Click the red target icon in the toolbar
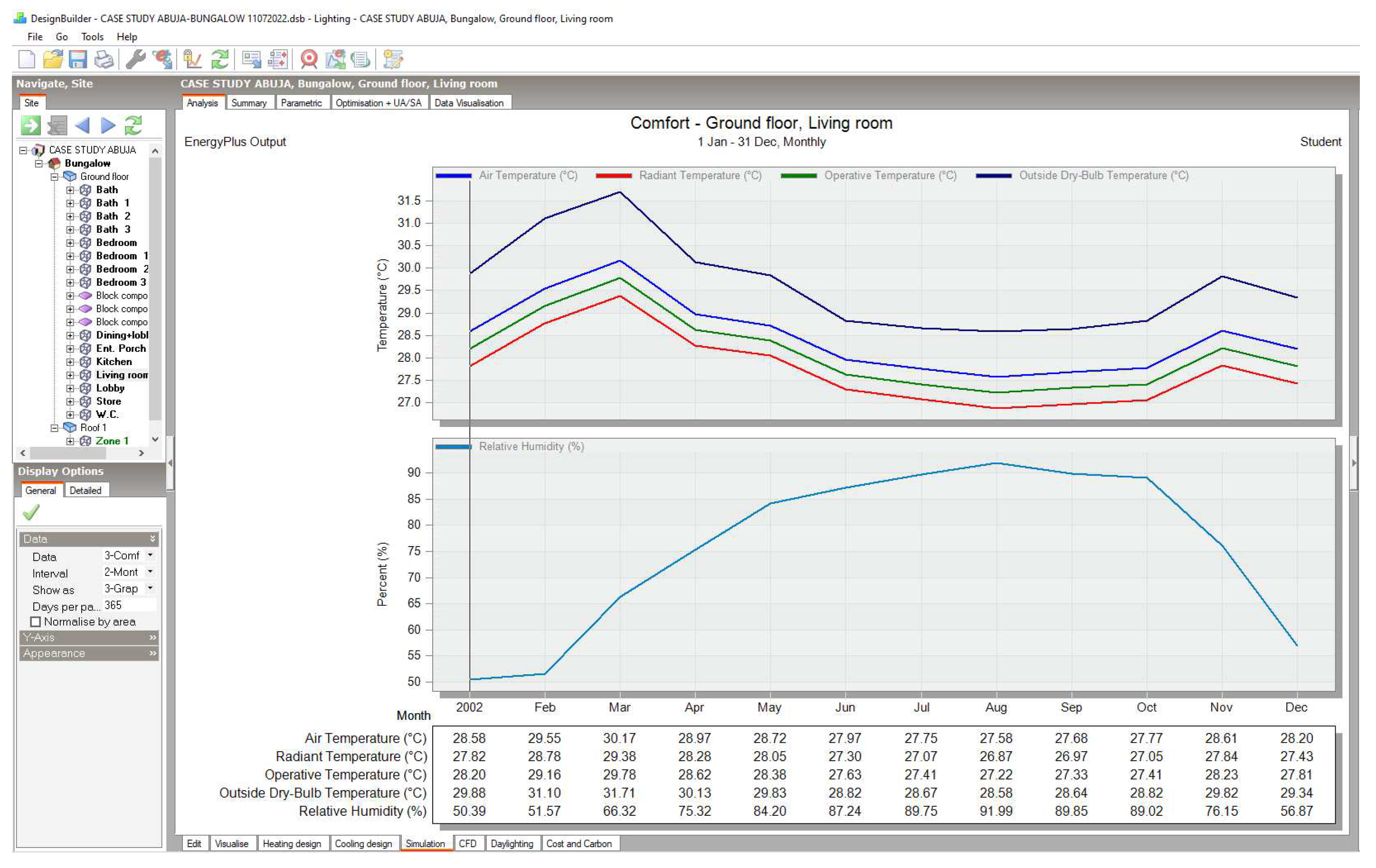 click(x=309, y=59)
